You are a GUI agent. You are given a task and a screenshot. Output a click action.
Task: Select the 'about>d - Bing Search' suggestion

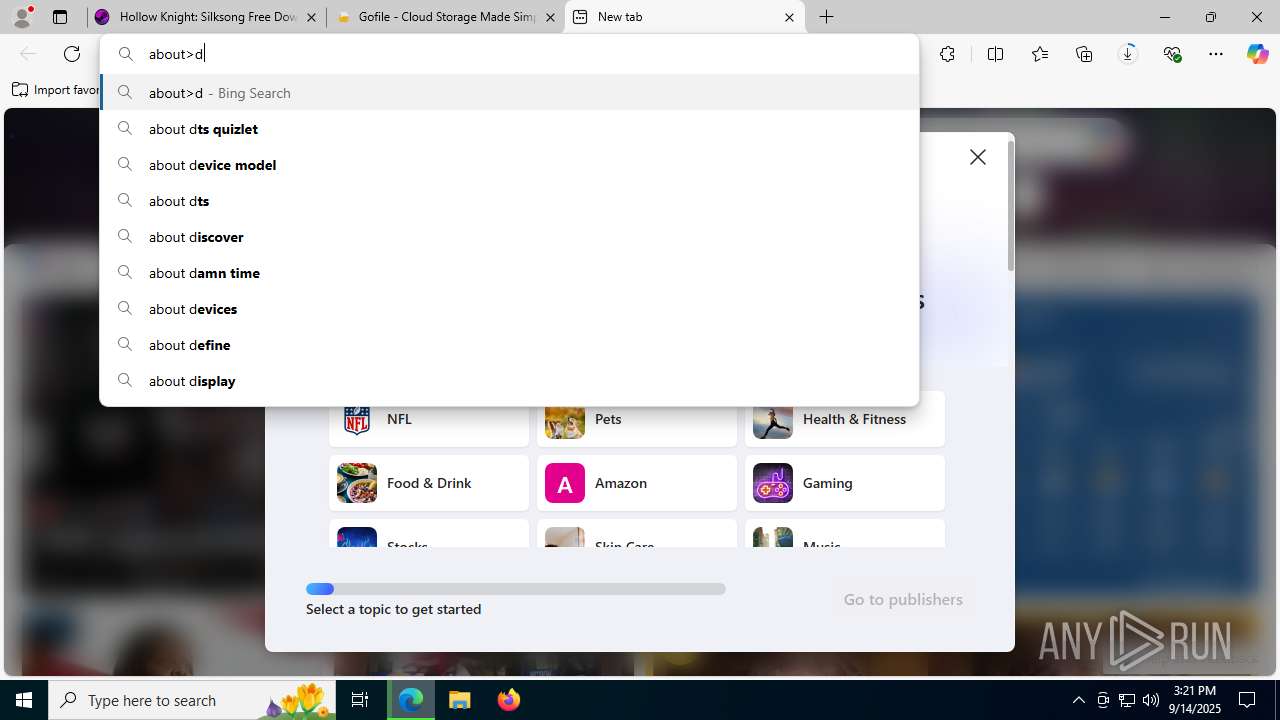510,93
